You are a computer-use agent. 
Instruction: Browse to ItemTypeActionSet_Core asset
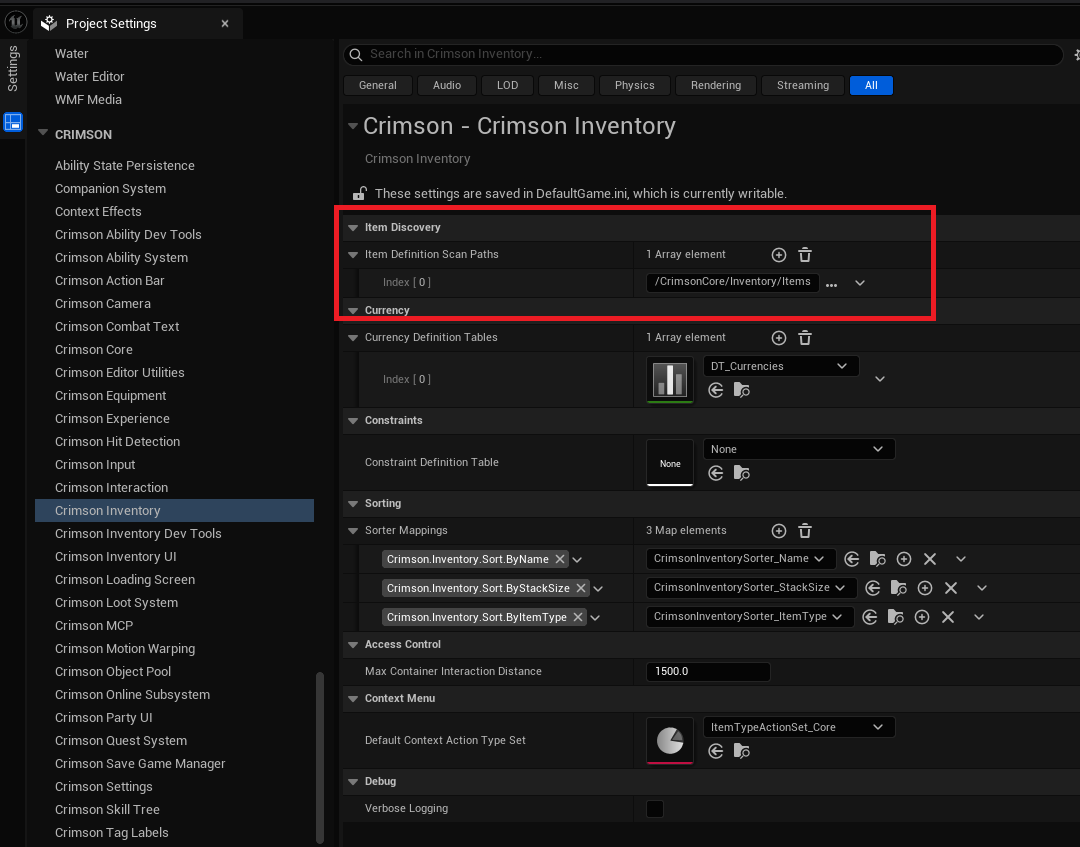pyautogui.click(x=742, y=751)
